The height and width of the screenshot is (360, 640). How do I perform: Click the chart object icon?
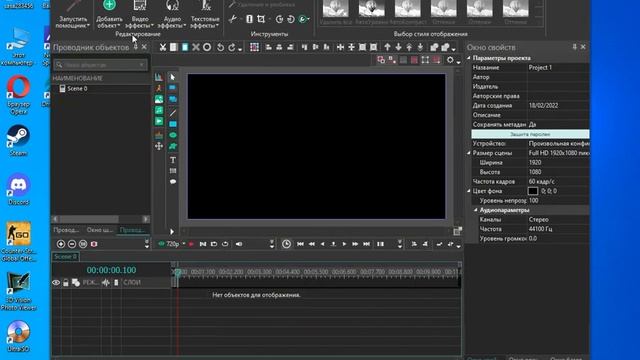pyautogui.click(x=159, y=77)
